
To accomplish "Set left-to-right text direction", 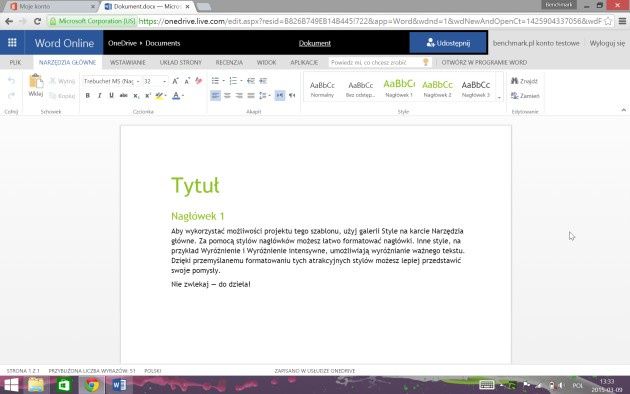I will click(280, 96).
